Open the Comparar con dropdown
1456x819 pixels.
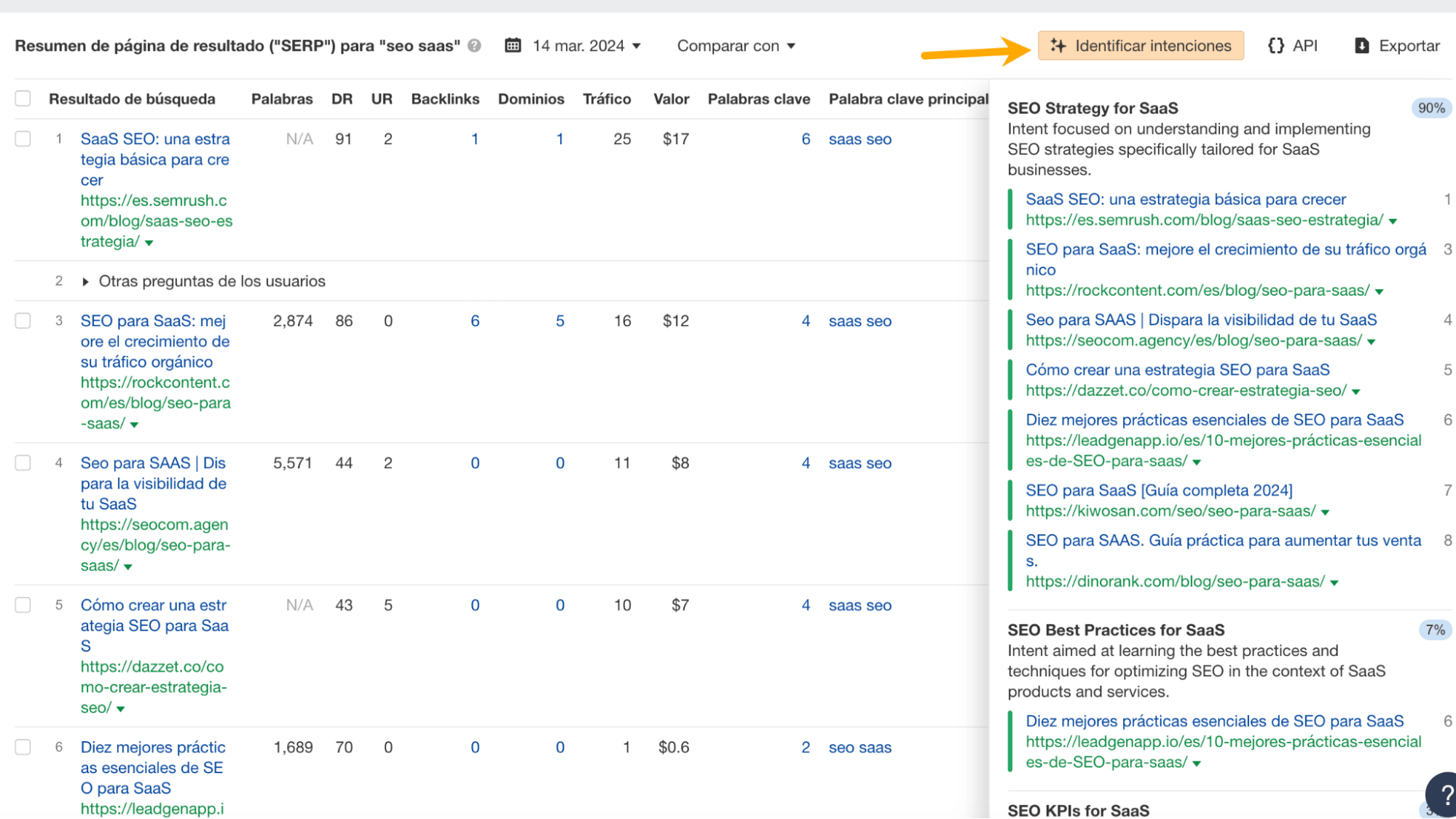tap(736, 46)
